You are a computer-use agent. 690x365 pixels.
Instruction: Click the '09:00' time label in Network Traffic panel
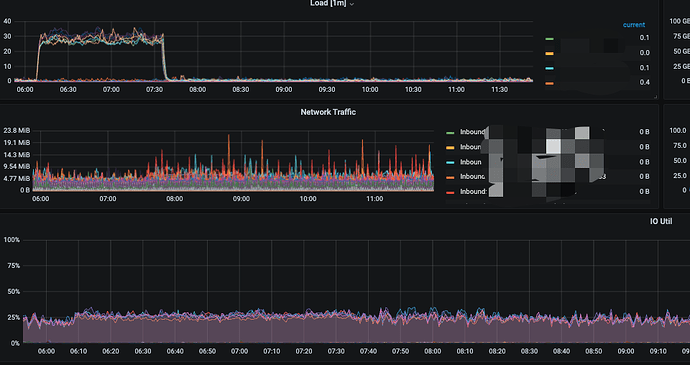241,199
